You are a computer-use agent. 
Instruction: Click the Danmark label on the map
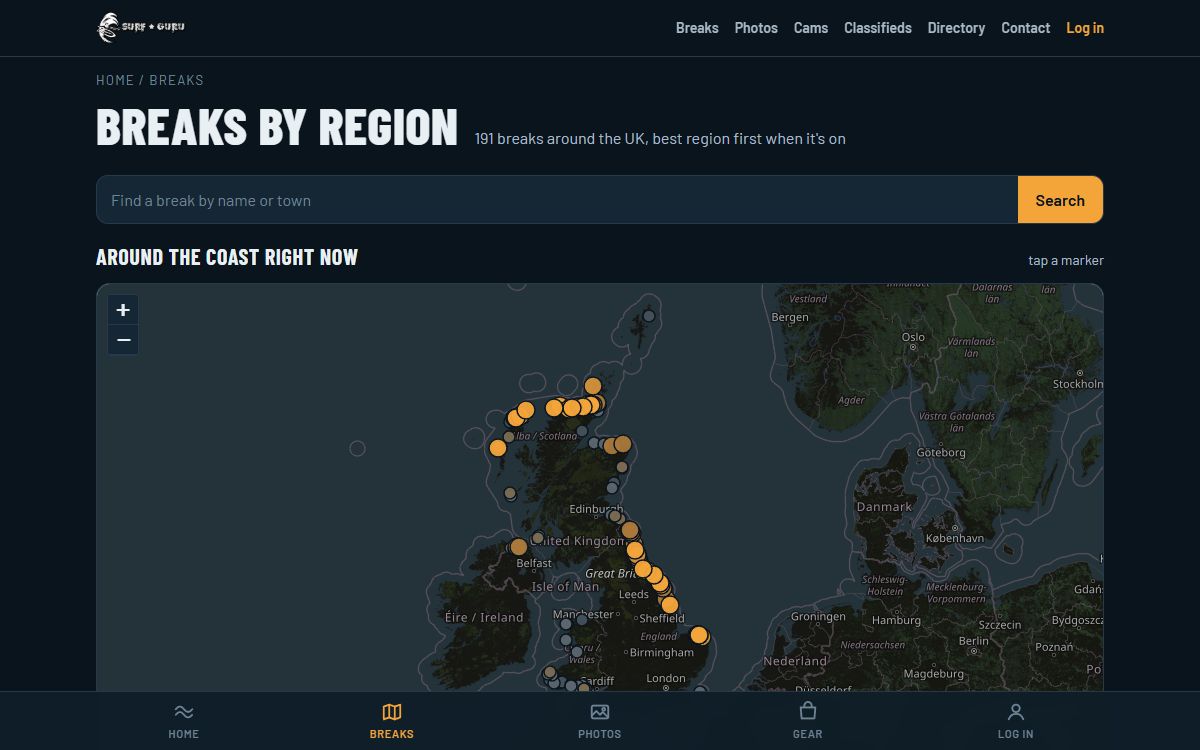885,507
